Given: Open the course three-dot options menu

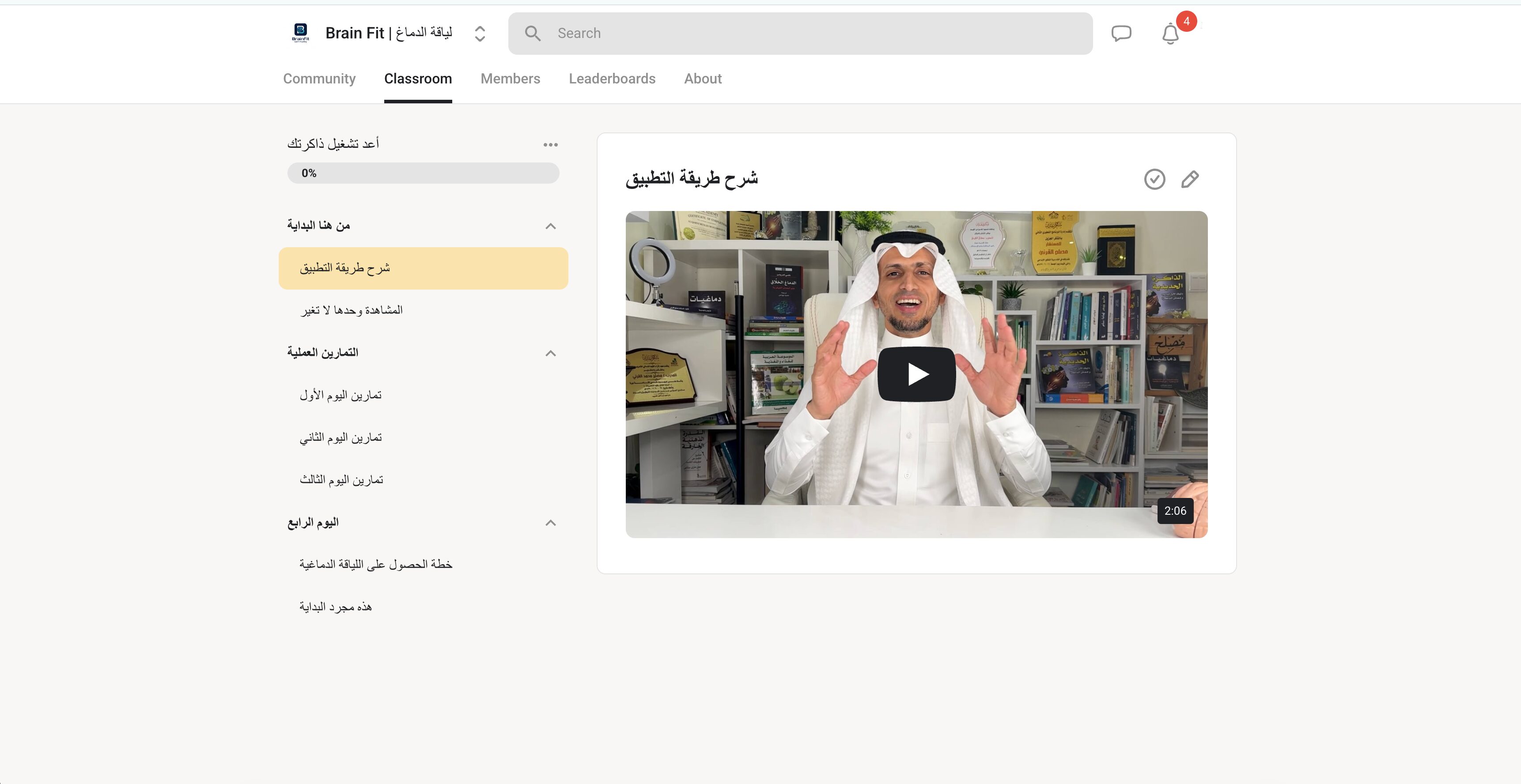Looking at the screenshot, I should 550,145.
